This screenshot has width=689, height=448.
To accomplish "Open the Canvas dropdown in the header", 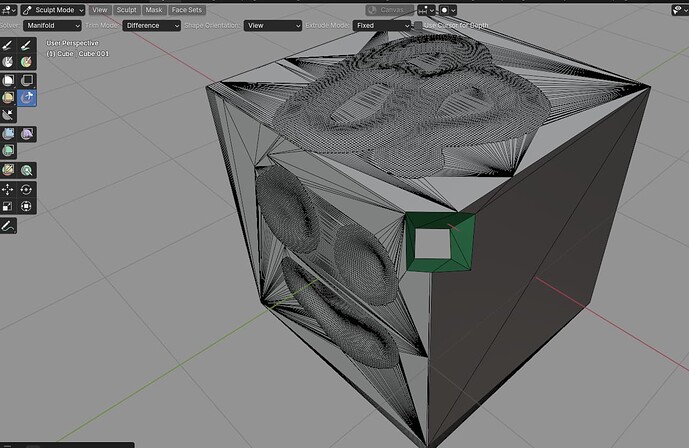I will (x=390, y=10).
